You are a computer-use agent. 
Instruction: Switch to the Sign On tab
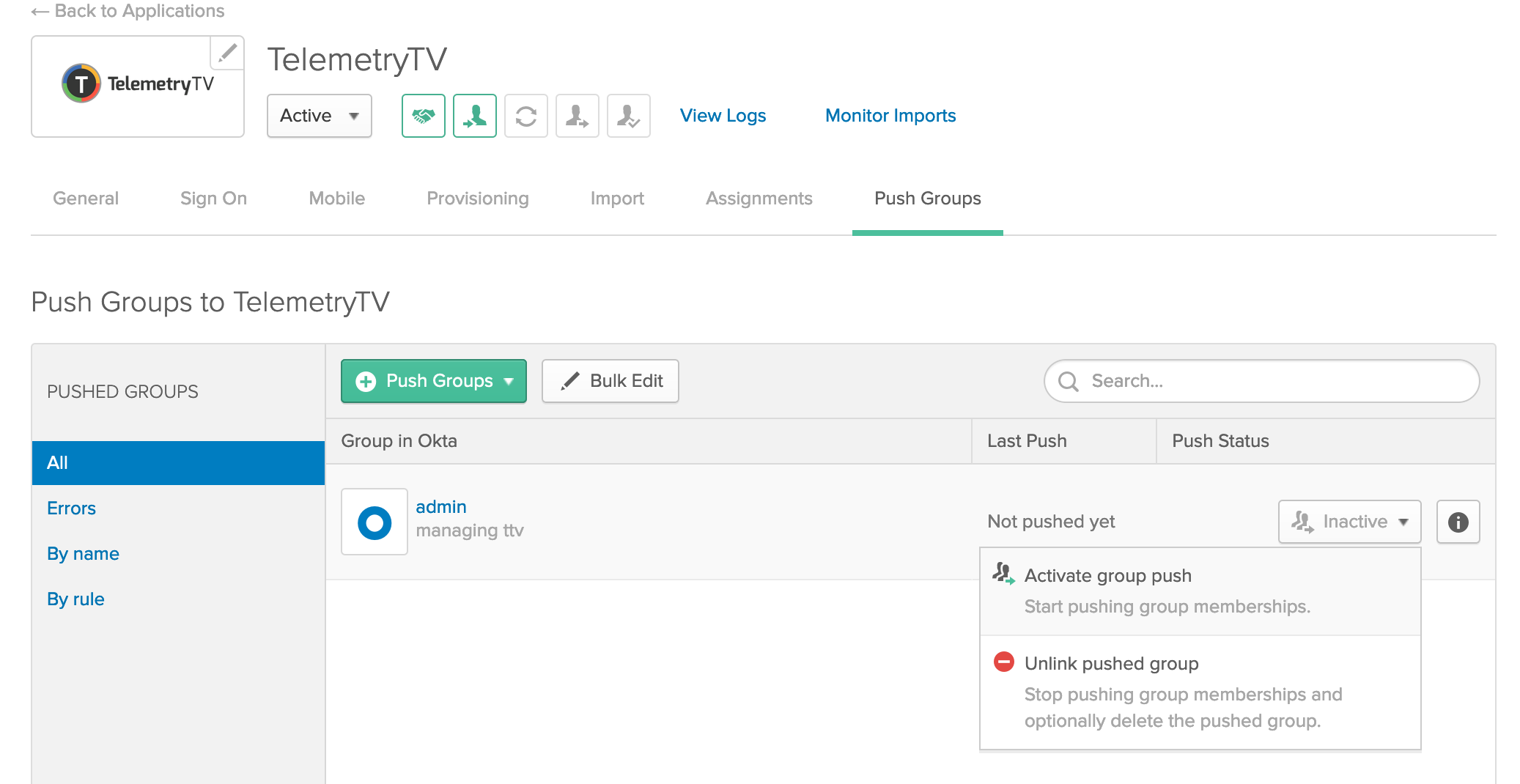tap(213, 199)
